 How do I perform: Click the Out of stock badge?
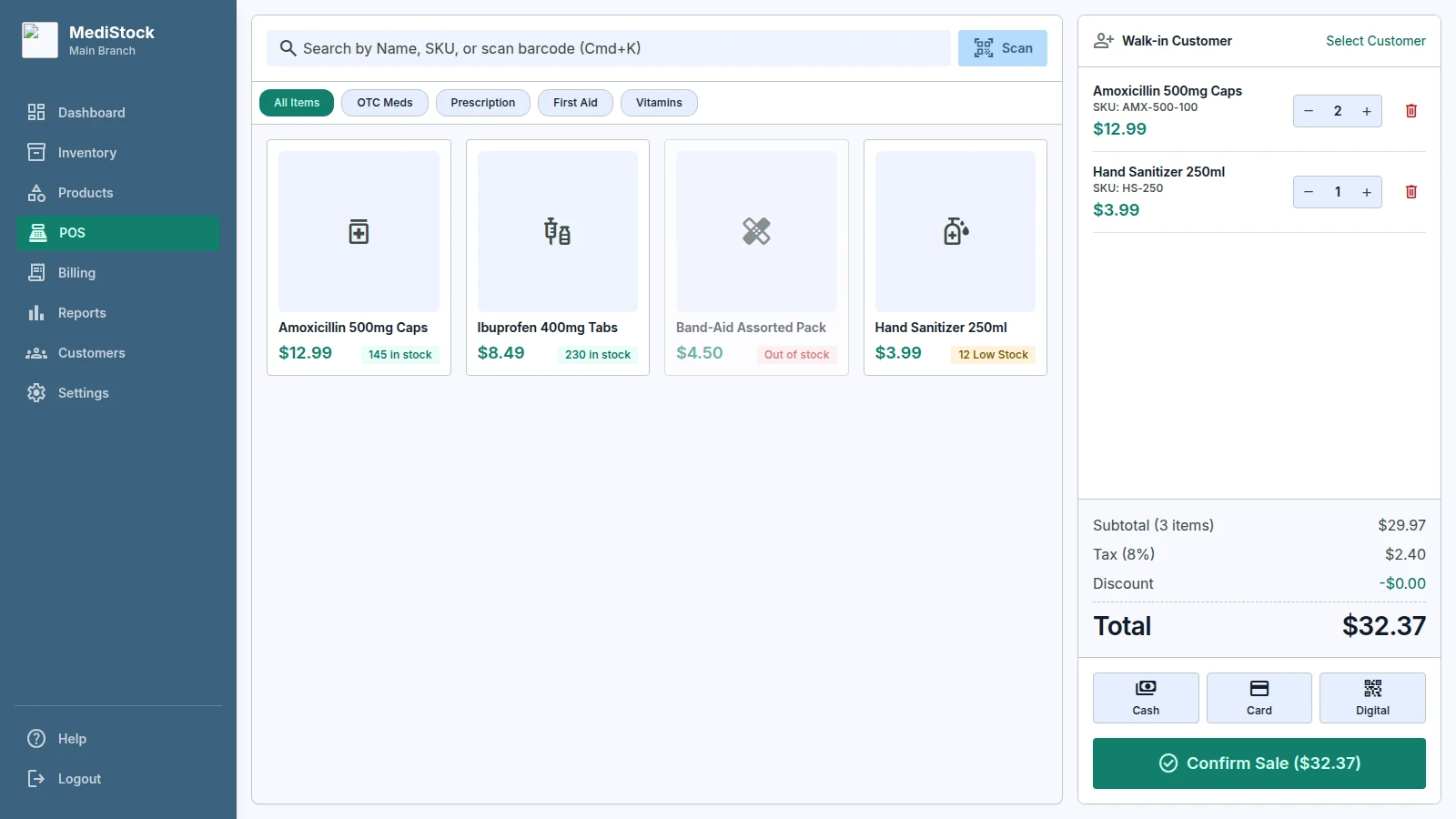click(x=797, y=355)
